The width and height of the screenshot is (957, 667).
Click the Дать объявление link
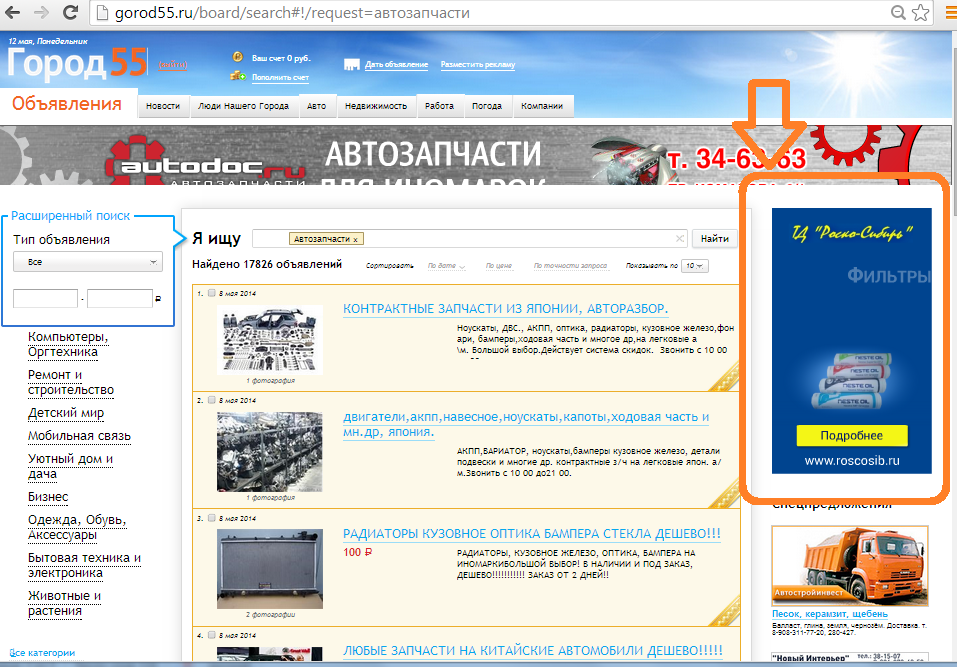pyautogui.click(x=397, y=65)
